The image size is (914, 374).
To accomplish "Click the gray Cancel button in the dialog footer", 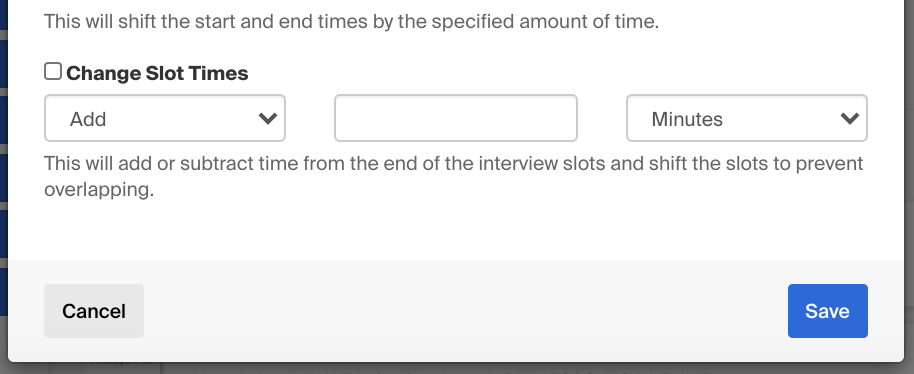I will 94,311.
